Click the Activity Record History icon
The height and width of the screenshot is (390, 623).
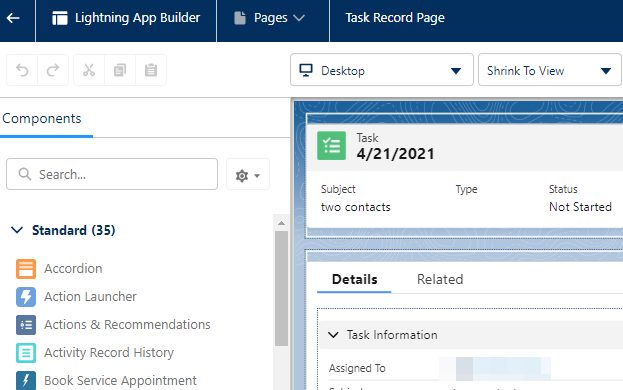26,353
